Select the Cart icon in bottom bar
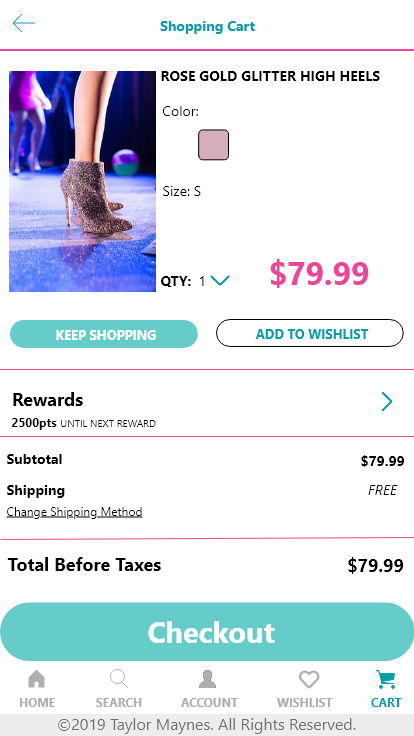Image resolution: width=414 pixels, height=736 pixels. pos(386,679)
